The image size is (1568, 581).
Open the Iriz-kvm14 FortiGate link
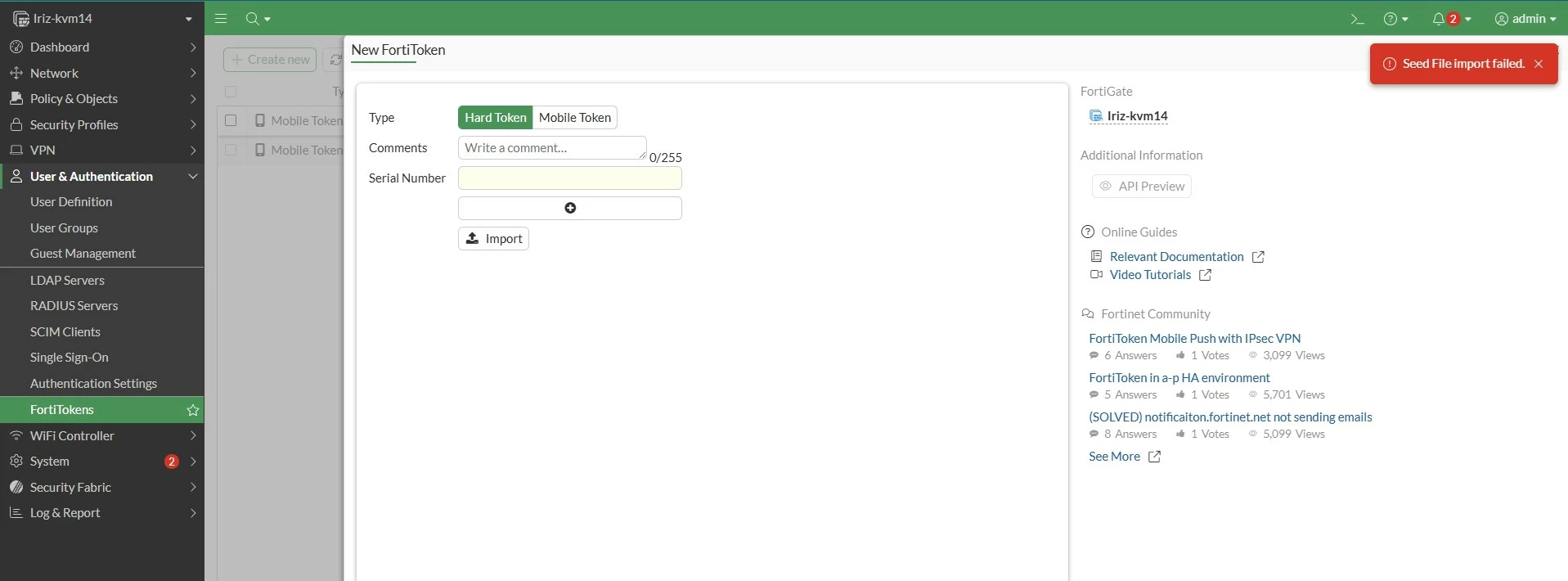1137,116
